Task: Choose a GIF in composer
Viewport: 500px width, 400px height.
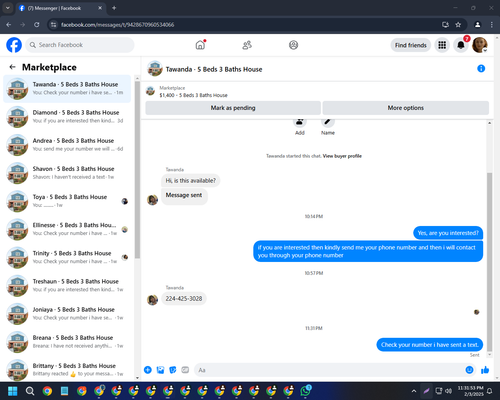Action: click(x=185, y=370)
